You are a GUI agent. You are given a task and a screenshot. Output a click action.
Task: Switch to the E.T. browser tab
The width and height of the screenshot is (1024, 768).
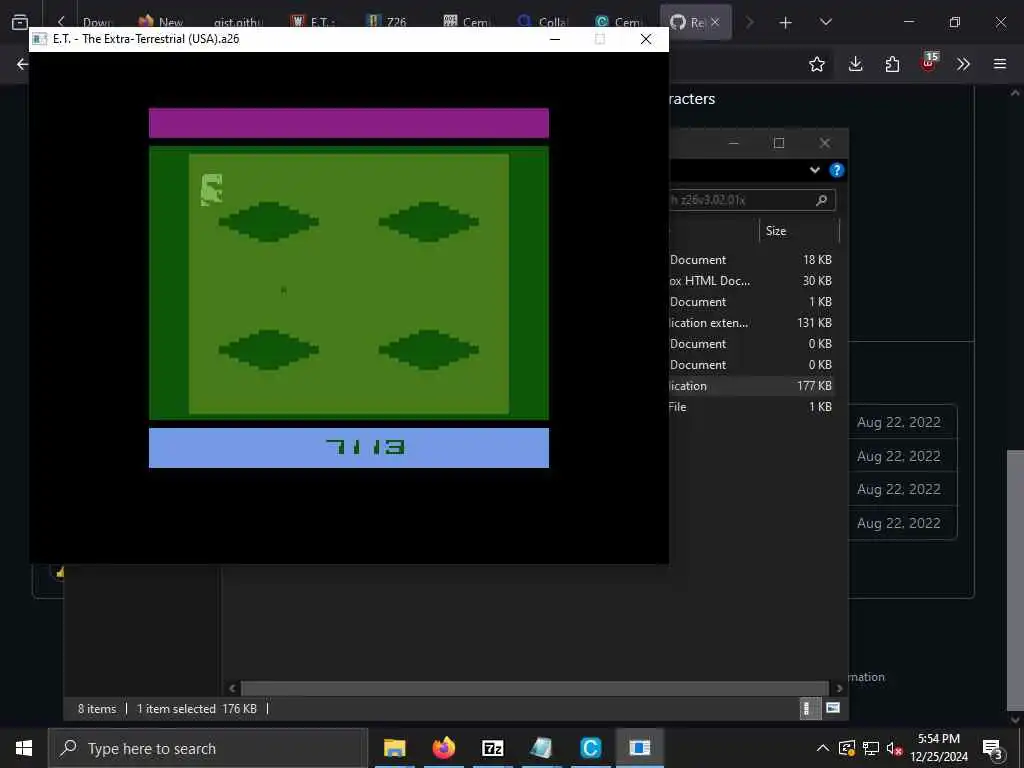pyautogui.click(x=313, y=22)
